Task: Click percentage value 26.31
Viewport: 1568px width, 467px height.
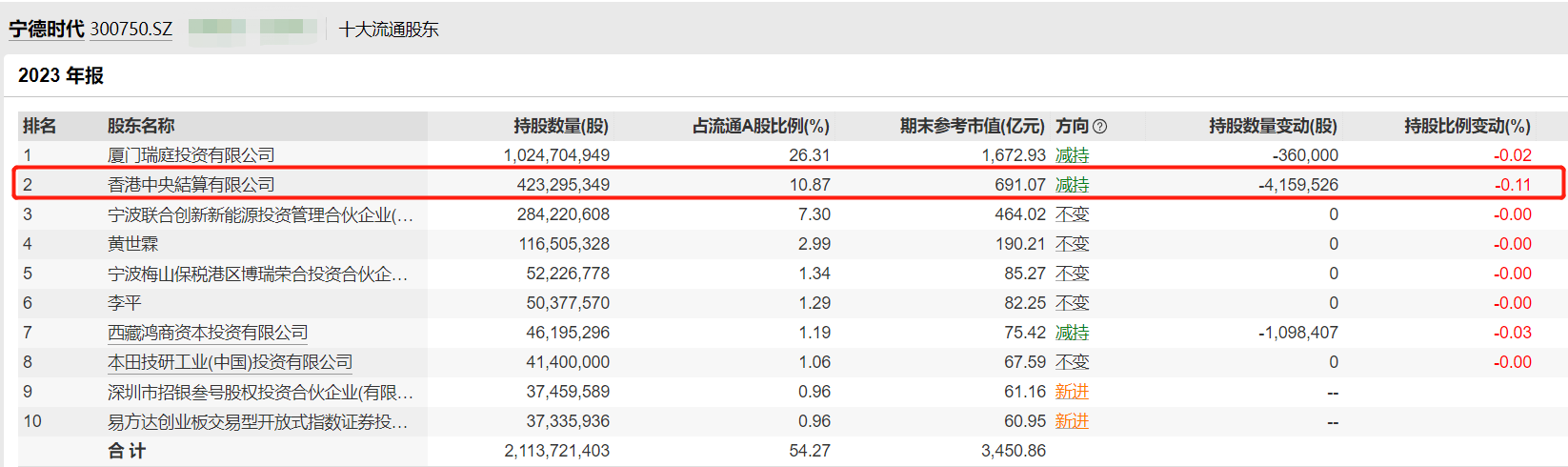Action: tap(810, 155)
